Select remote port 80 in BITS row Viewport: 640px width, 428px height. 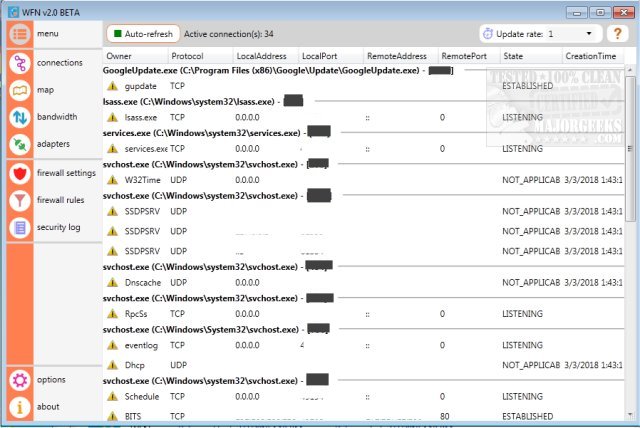point(444,416)
